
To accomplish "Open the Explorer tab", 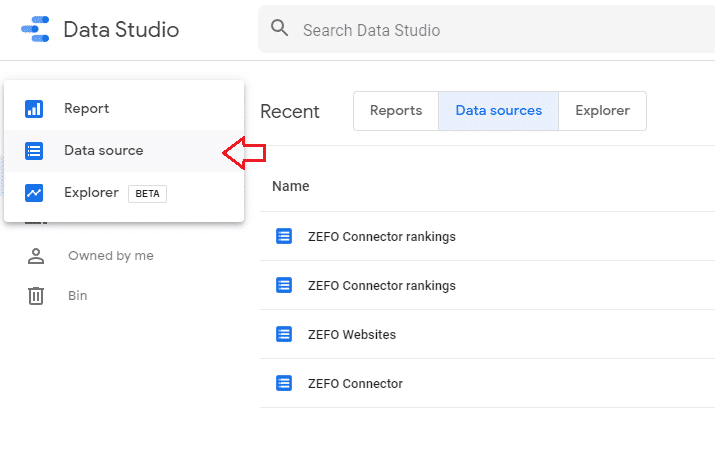I will click(x=602, y=111).
